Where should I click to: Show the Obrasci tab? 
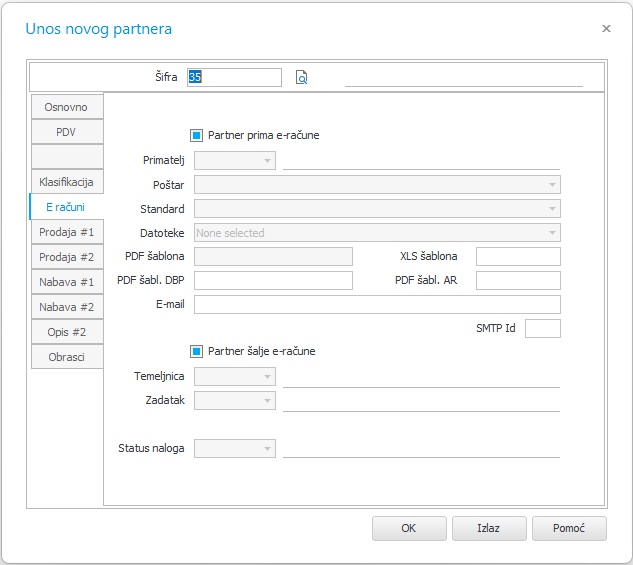coord(67,357)
